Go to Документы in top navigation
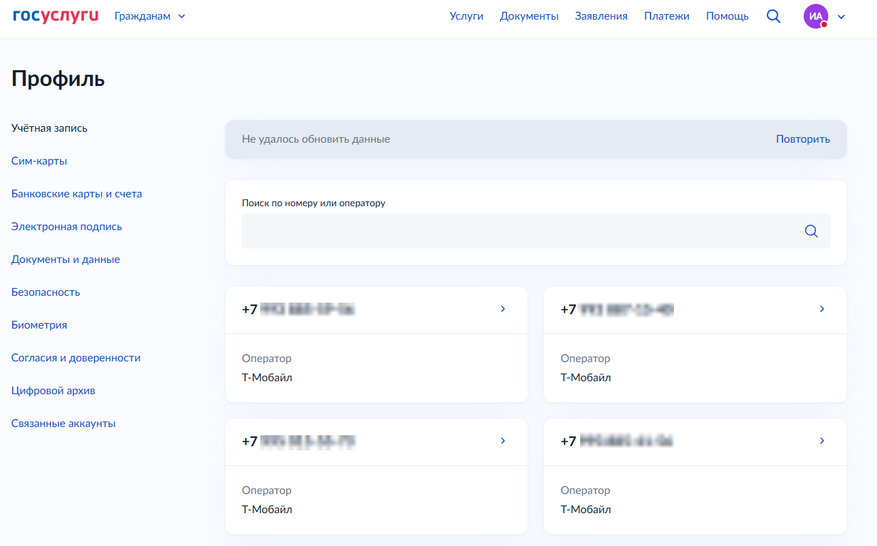Viewport: 877px width, 546px height. (529, 16)
